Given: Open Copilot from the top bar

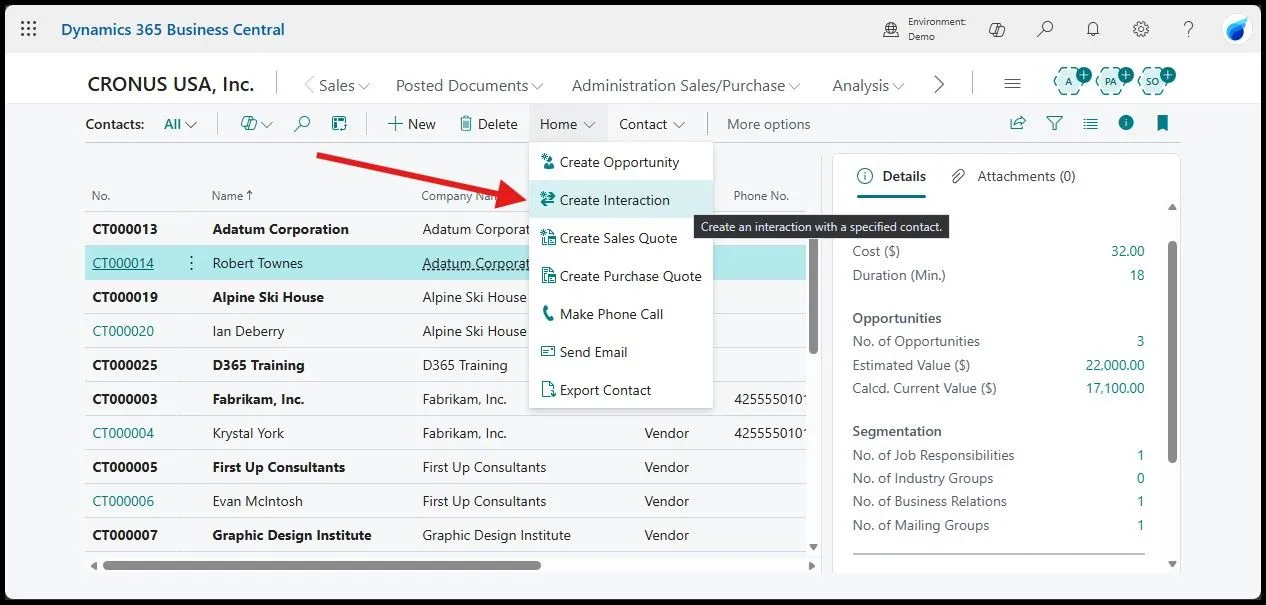Looking at the screenshot, I should click(996, 29).
